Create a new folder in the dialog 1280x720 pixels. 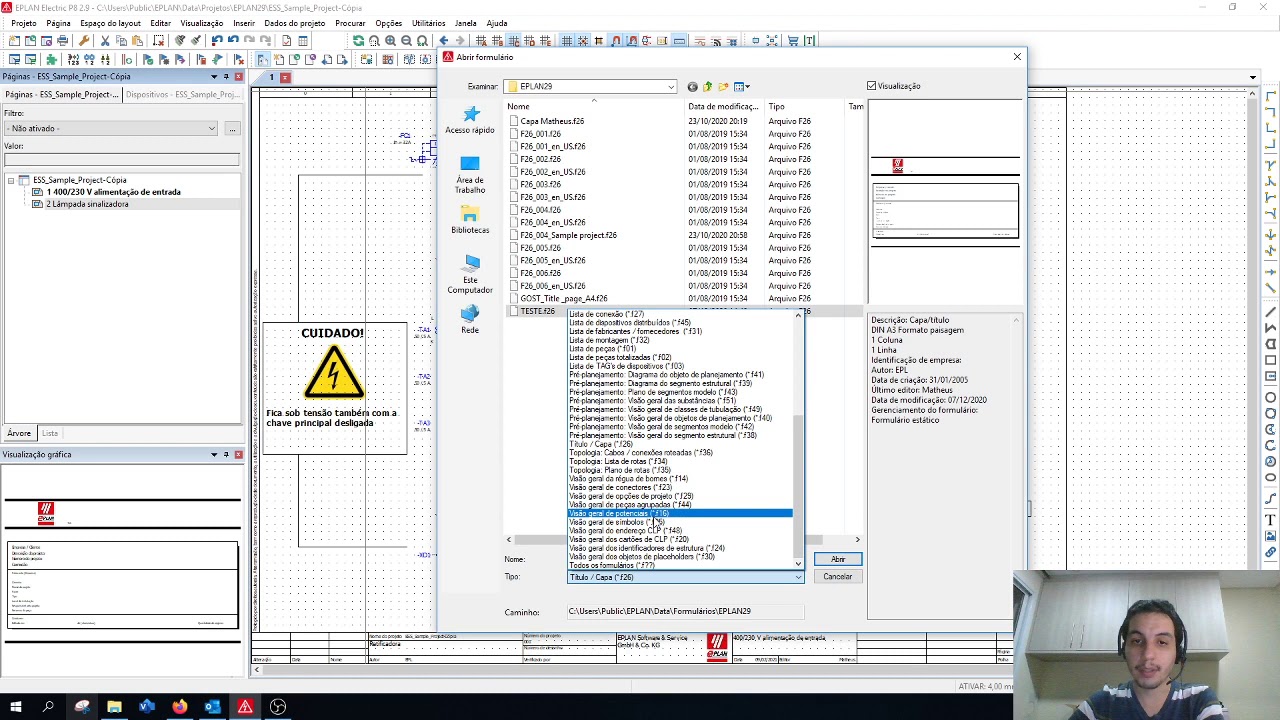723,87
